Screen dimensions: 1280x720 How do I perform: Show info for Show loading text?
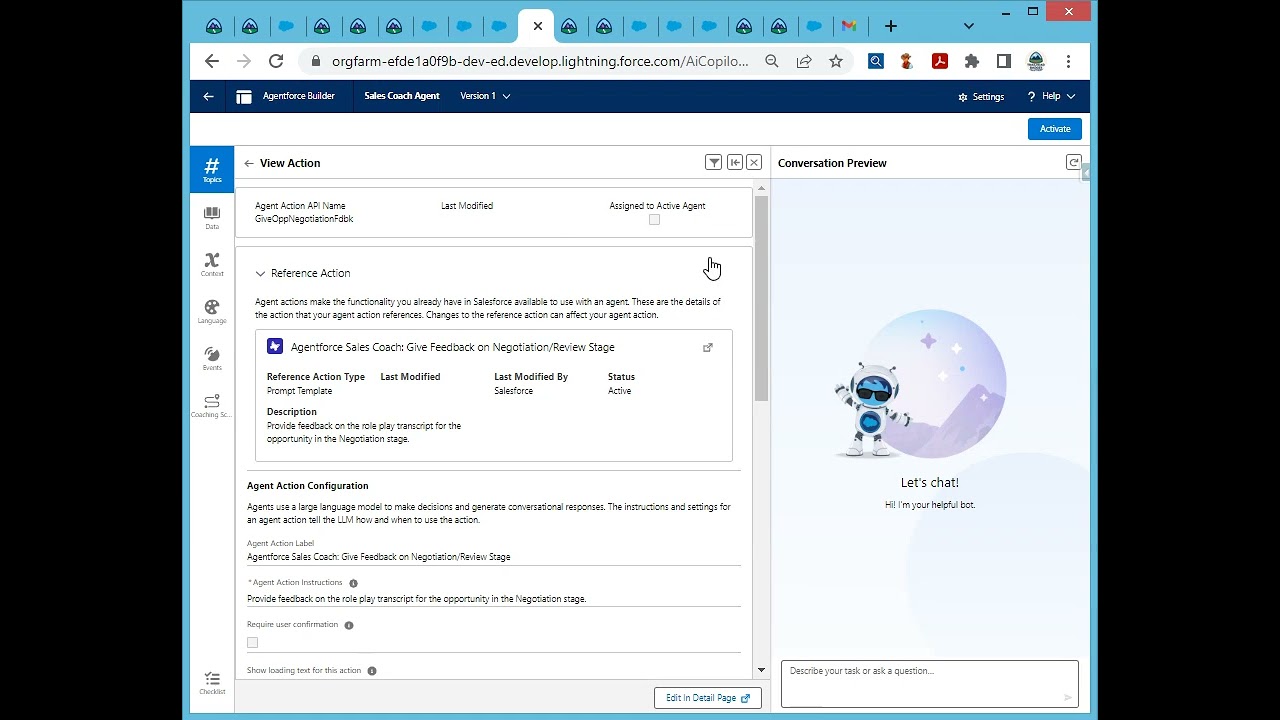pyautogui.click(x=372, y=671)
